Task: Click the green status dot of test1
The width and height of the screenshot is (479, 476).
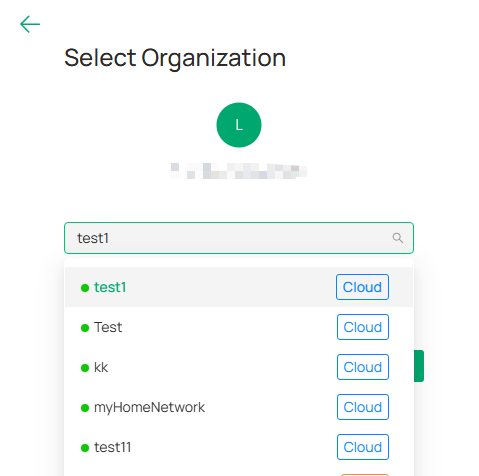Action: pos(85,288)
